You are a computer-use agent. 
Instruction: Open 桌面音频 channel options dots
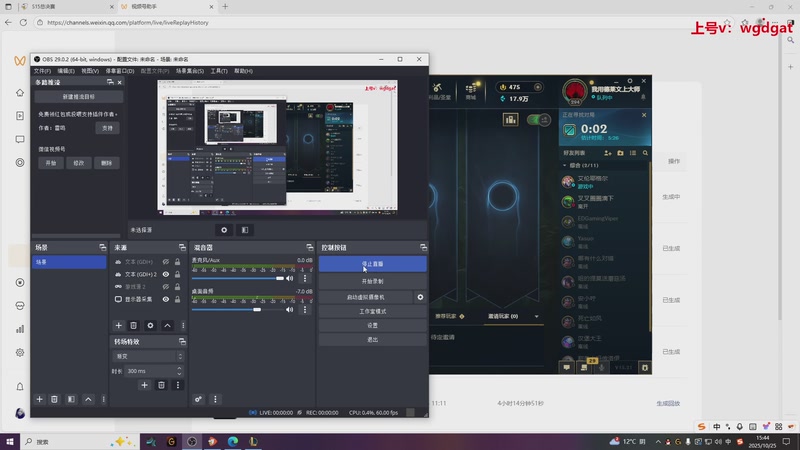(x=305, y=310)
